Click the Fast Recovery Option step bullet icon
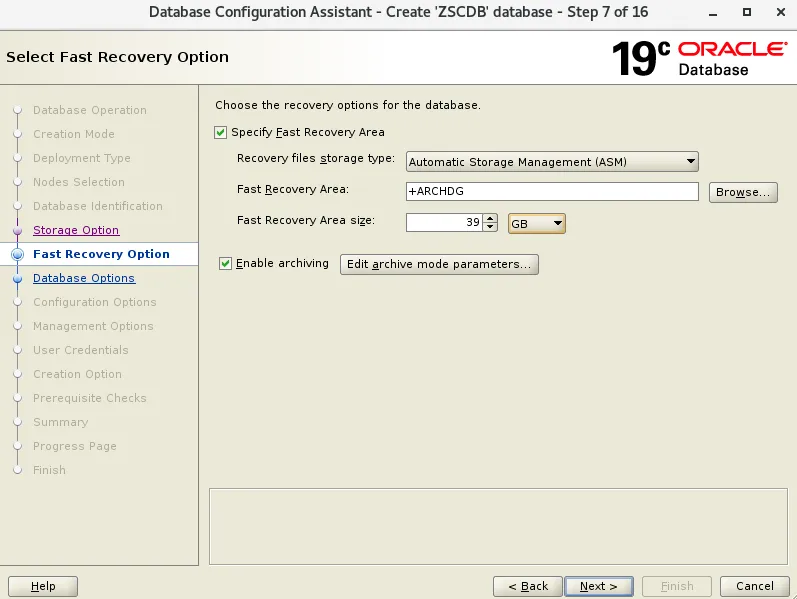The width and height of the screenshot is (797, 599). (17, 254)
